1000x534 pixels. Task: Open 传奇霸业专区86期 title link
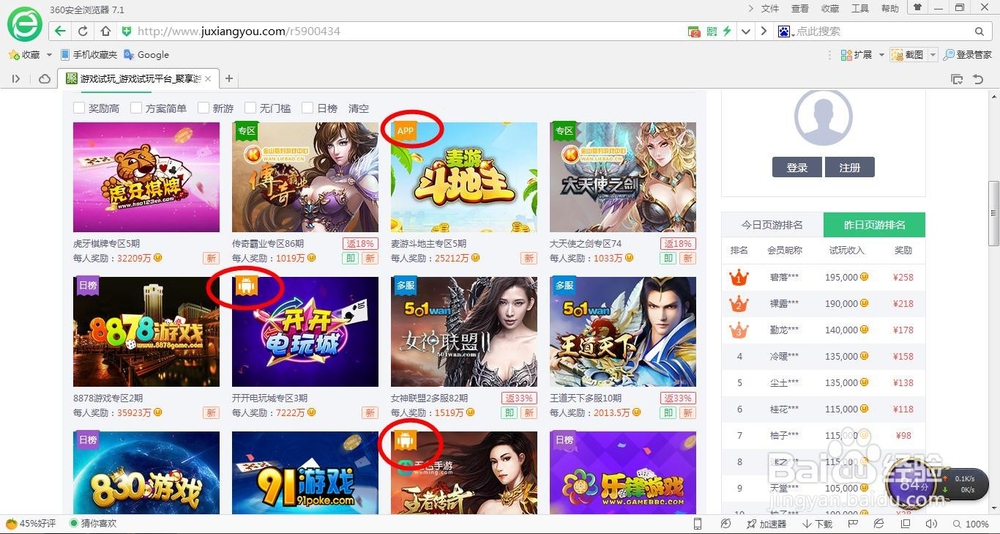270,244
